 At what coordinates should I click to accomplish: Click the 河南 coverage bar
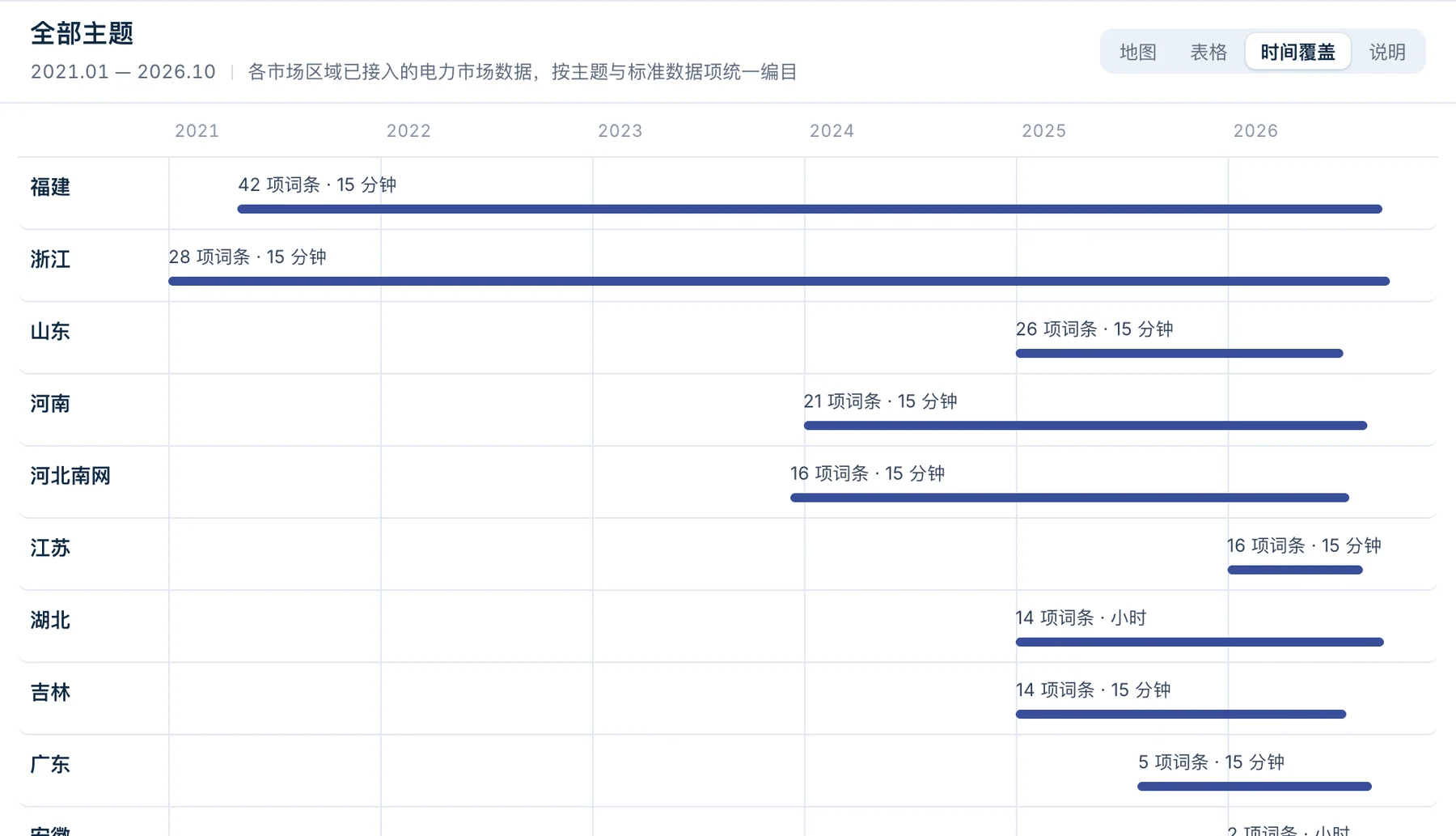tap(1086, 425)
